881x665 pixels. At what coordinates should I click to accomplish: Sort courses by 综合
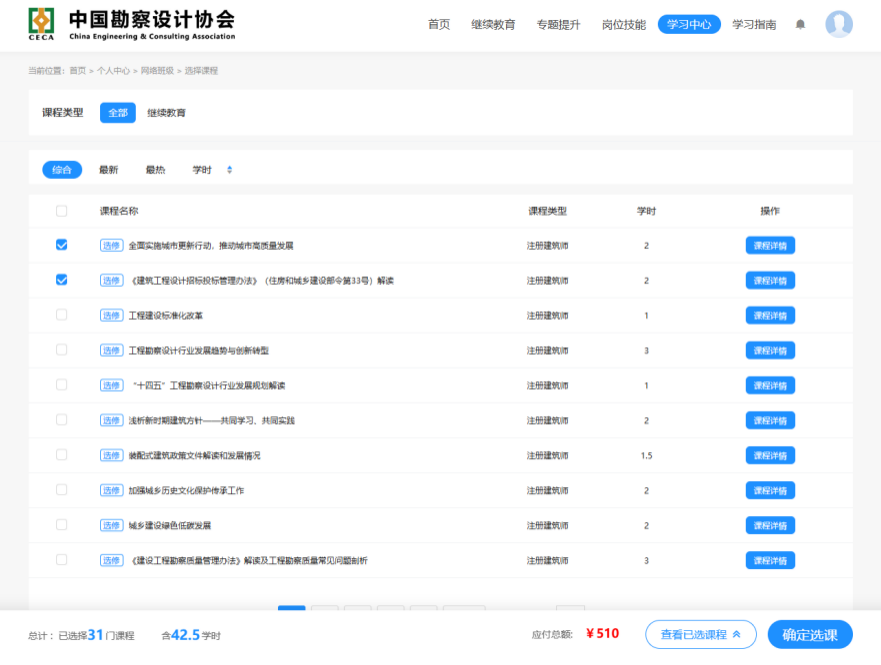click(x=62, y=170)
